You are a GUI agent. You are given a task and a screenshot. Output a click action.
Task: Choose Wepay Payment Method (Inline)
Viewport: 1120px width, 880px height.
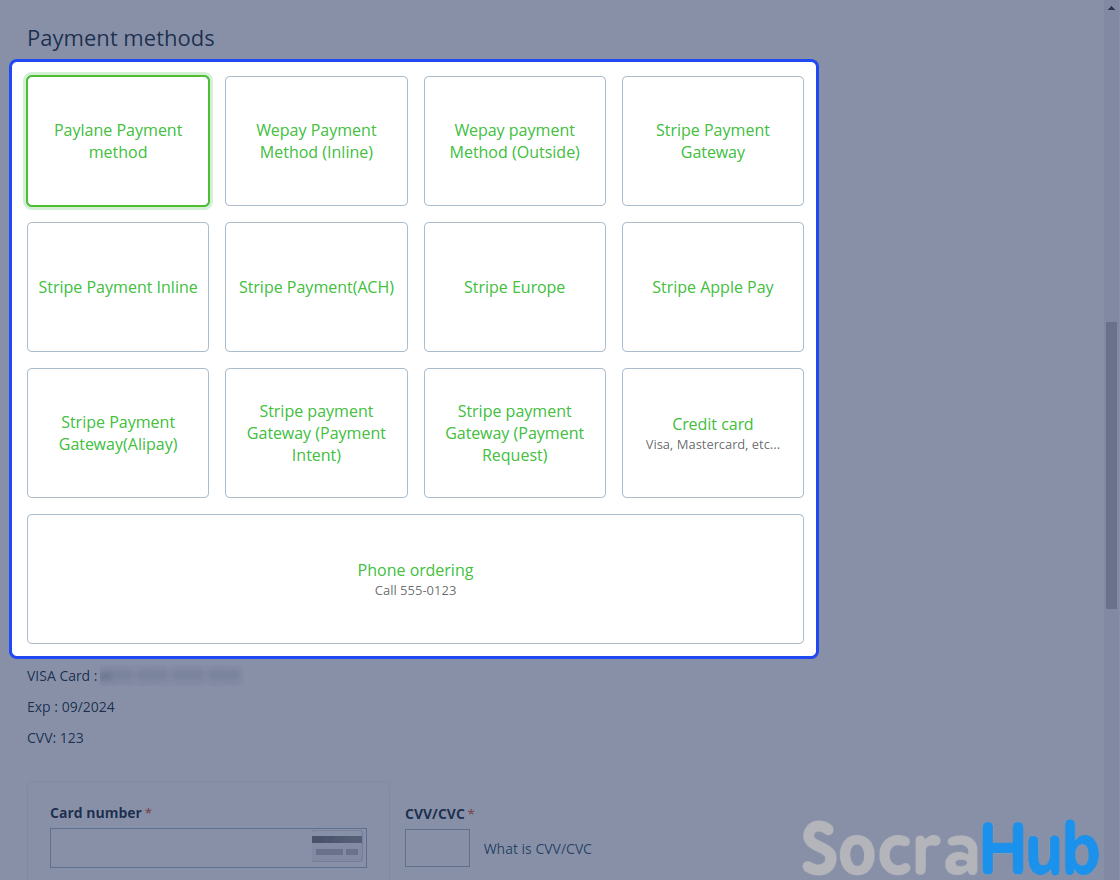click(x=316, y=141)
